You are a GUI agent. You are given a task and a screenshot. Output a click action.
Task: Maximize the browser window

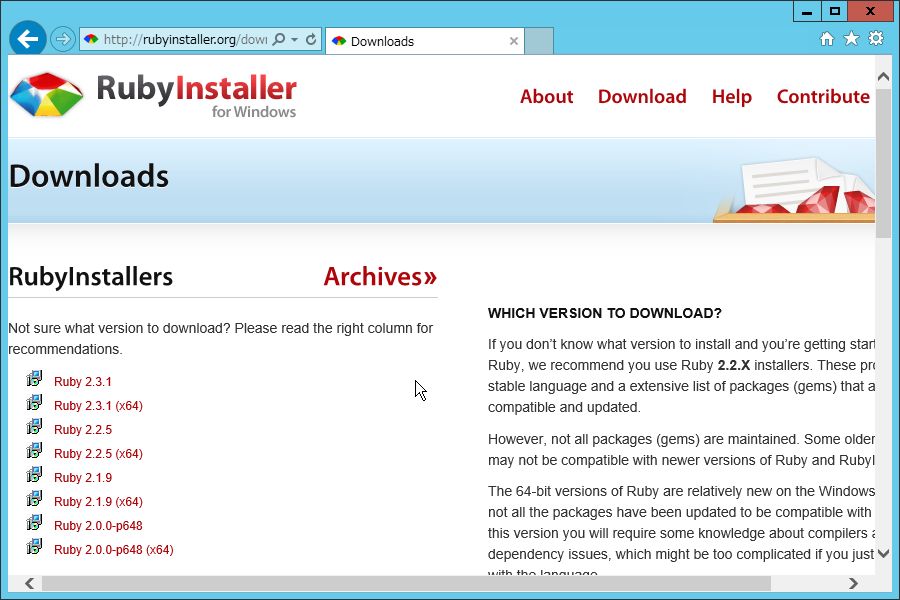tap(835, 11)
